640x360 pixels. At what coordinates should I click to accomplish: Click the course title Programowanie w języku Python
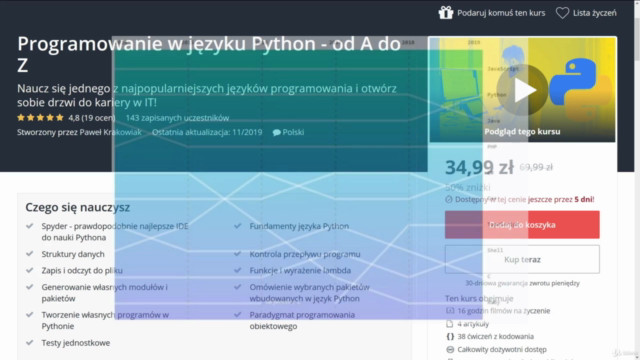(x=209, y=54)
